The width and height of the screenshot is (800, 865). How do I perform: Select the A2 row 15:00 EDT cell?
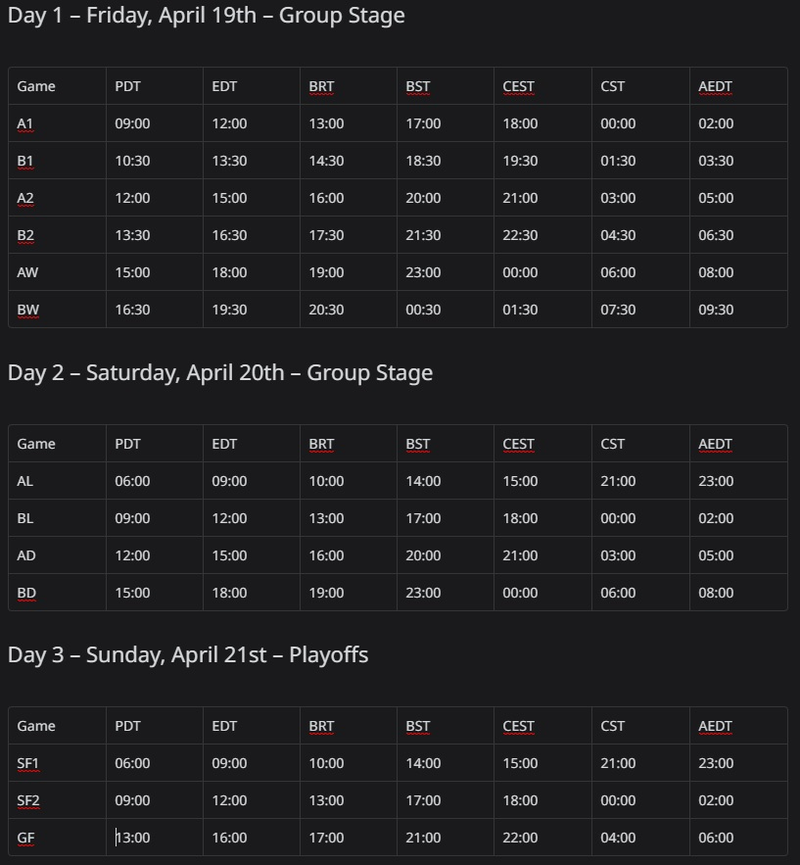[252, 198]
